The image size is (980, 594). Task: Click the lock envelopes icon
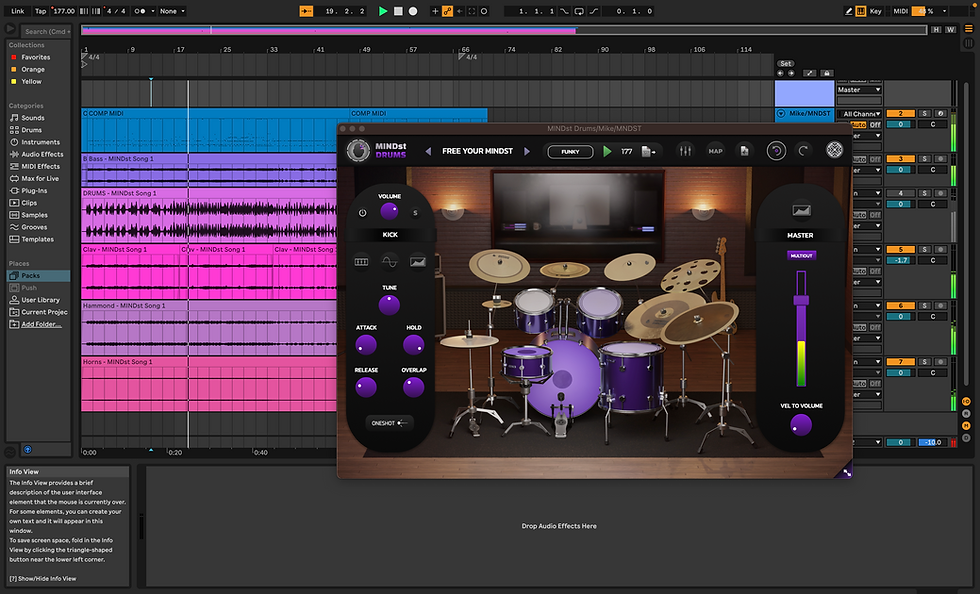click(827, 73)
